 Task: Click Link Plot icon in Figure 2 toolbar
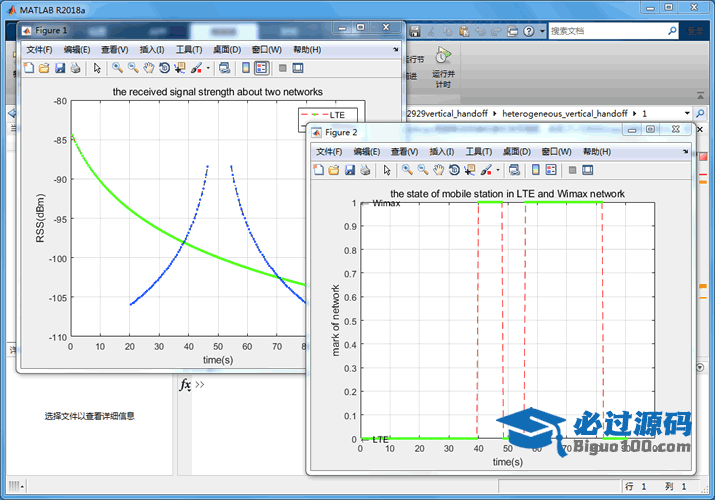coord(514,170)
